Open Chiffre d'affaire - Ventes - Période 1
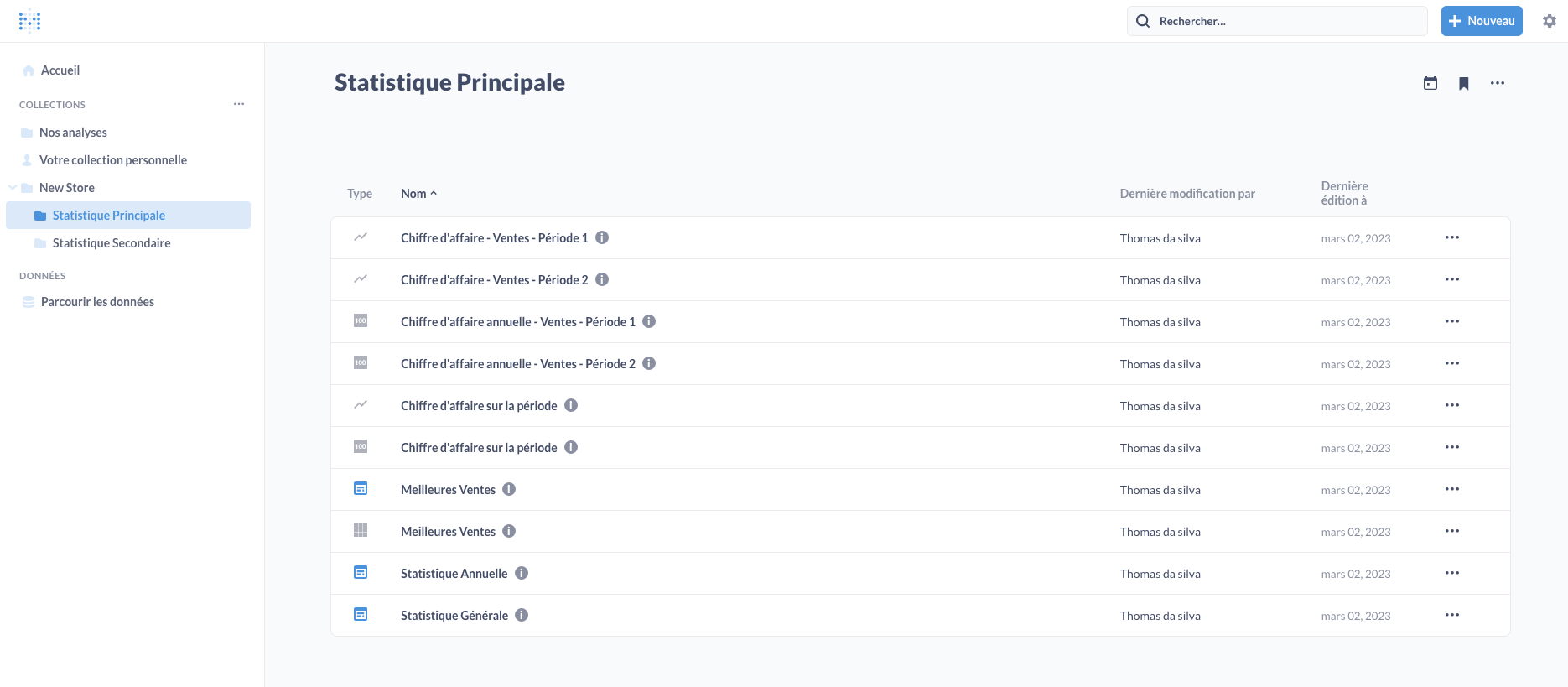This screenshot has height=687, width=1568. (x=495, y=238)
